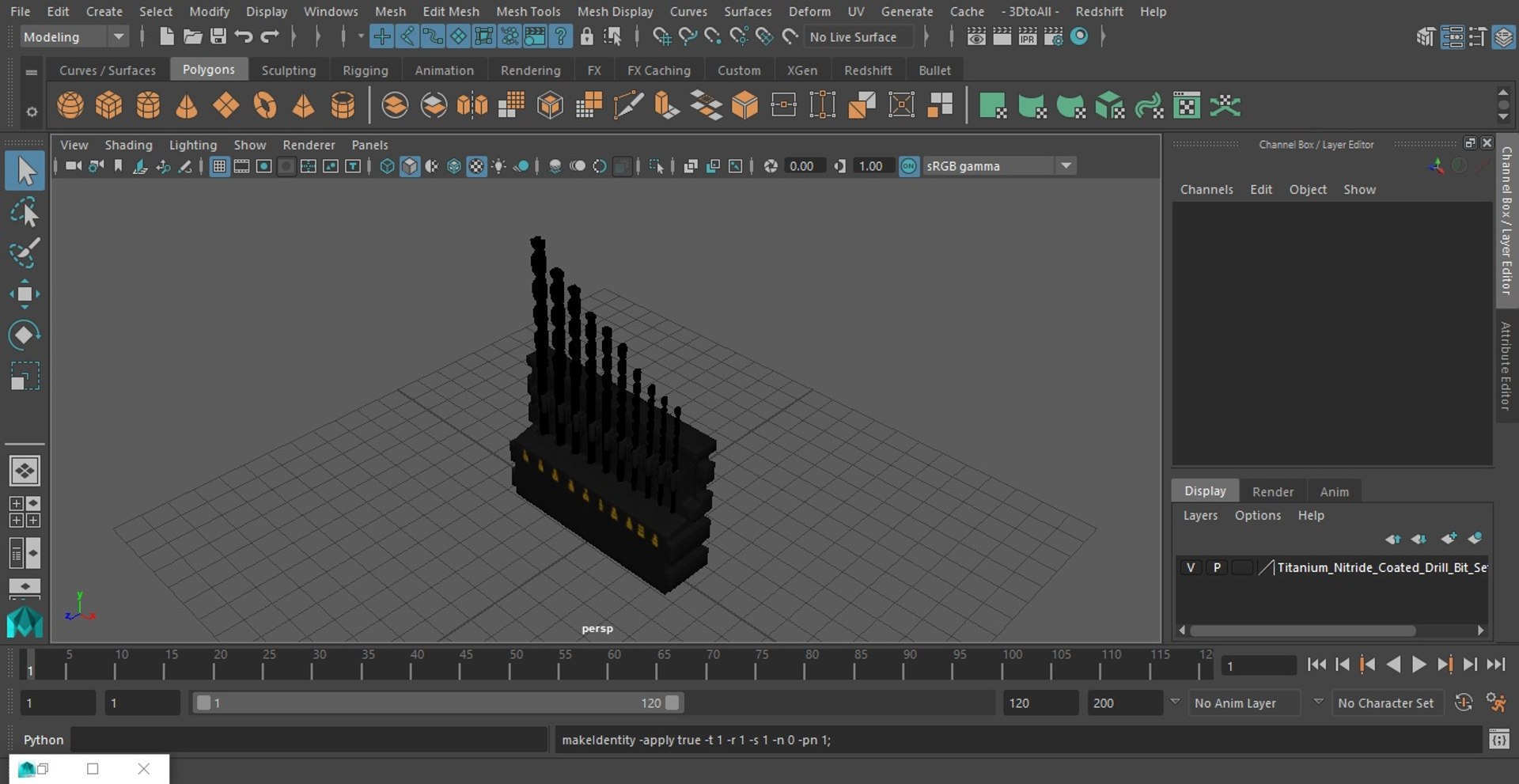The width and height of the screenshot is (1519, 784).
Task: Click the Maya icon in the taskbar
Action: coord(27,769)
